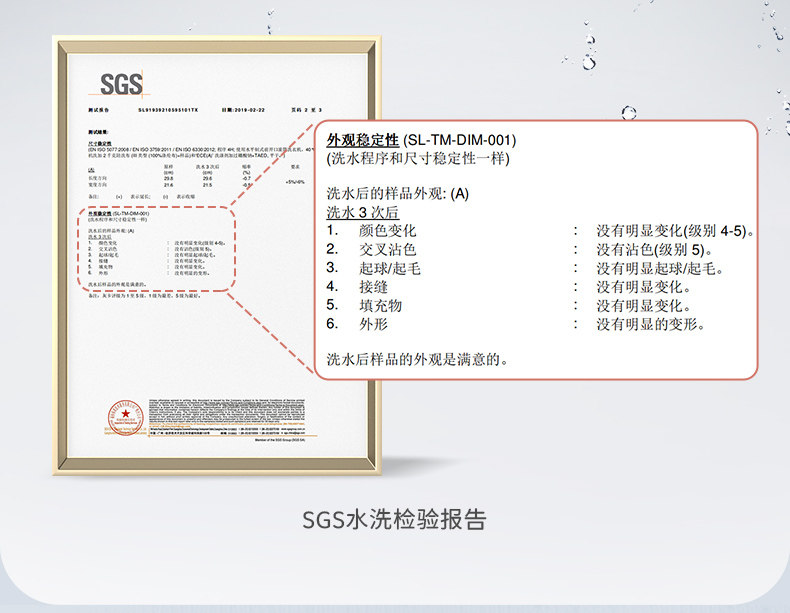Select item 5 label '填充物'
This screenshot has width=790, height=613.
click(x=380, y=305)
